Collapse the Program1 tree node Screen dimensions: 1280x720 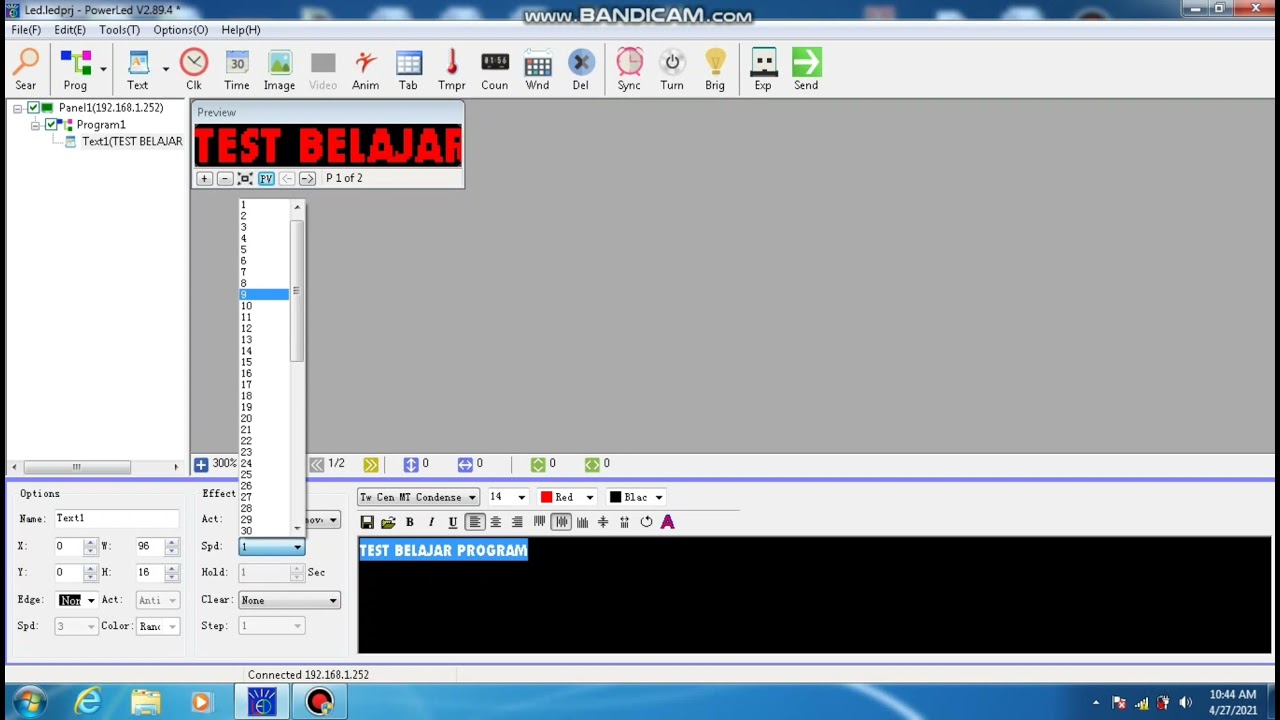coord(35,125)
